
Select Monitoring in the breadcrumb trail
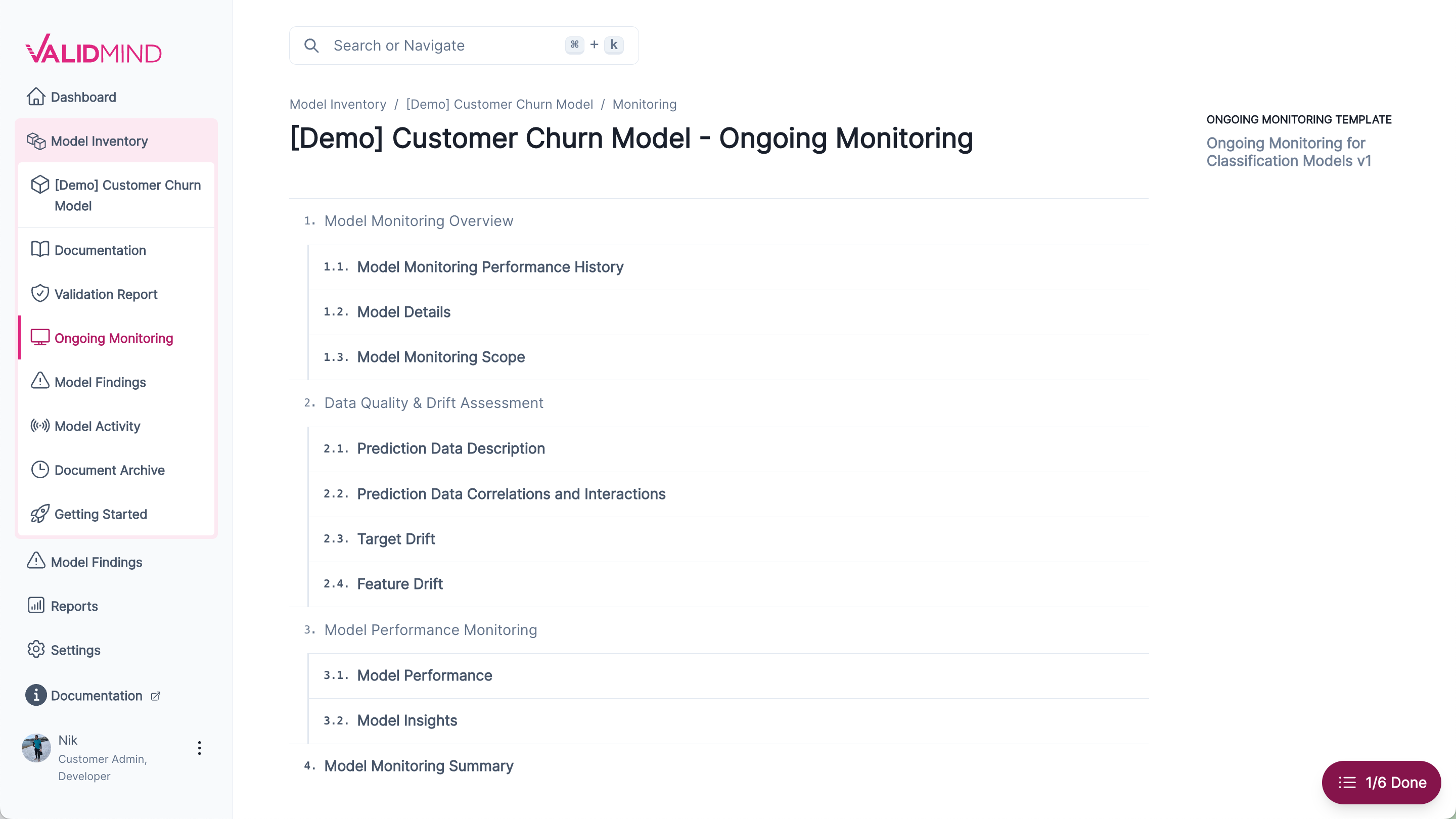point(645,104)
